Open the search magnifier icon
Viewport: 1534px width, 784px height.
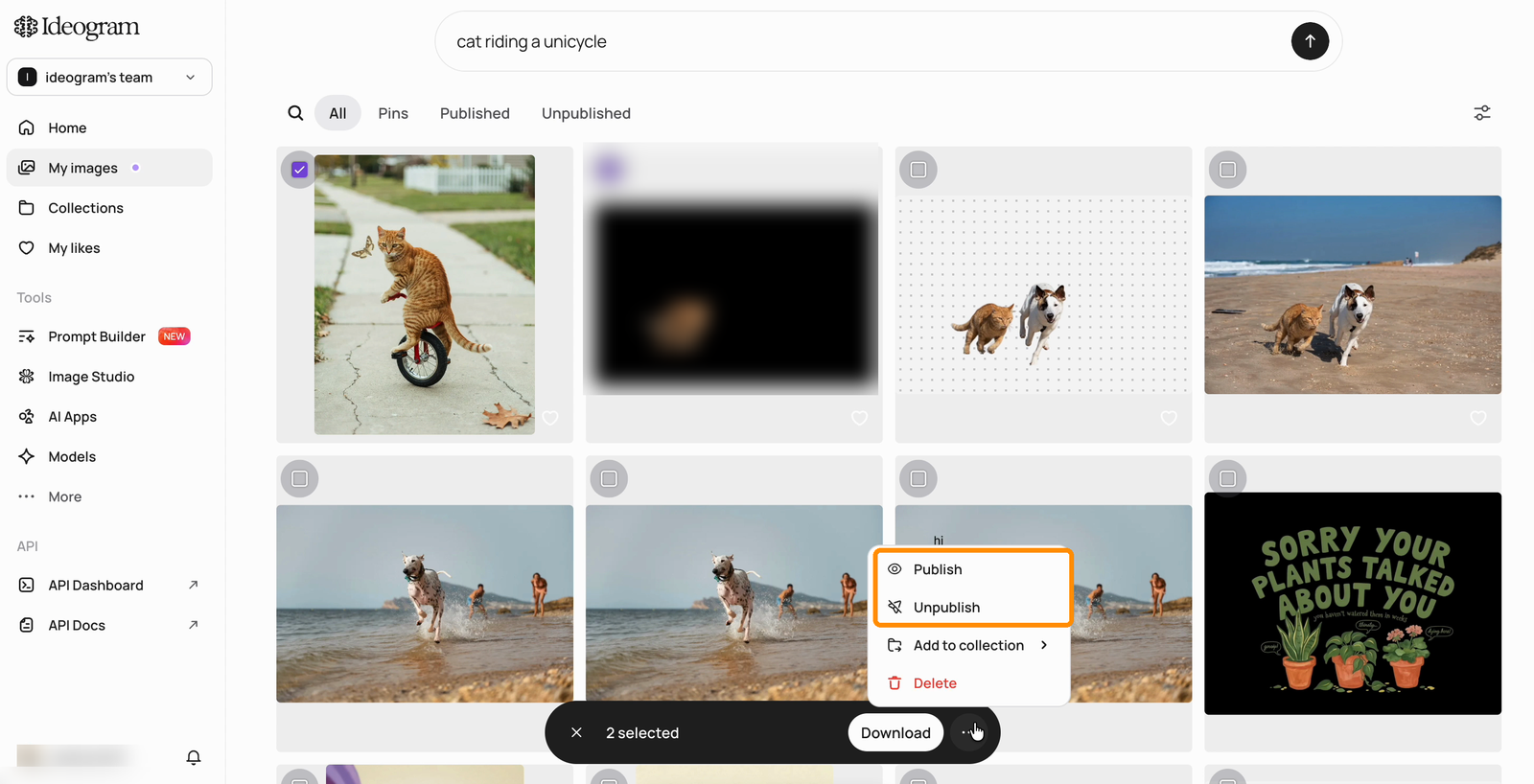tap(295, 113)
